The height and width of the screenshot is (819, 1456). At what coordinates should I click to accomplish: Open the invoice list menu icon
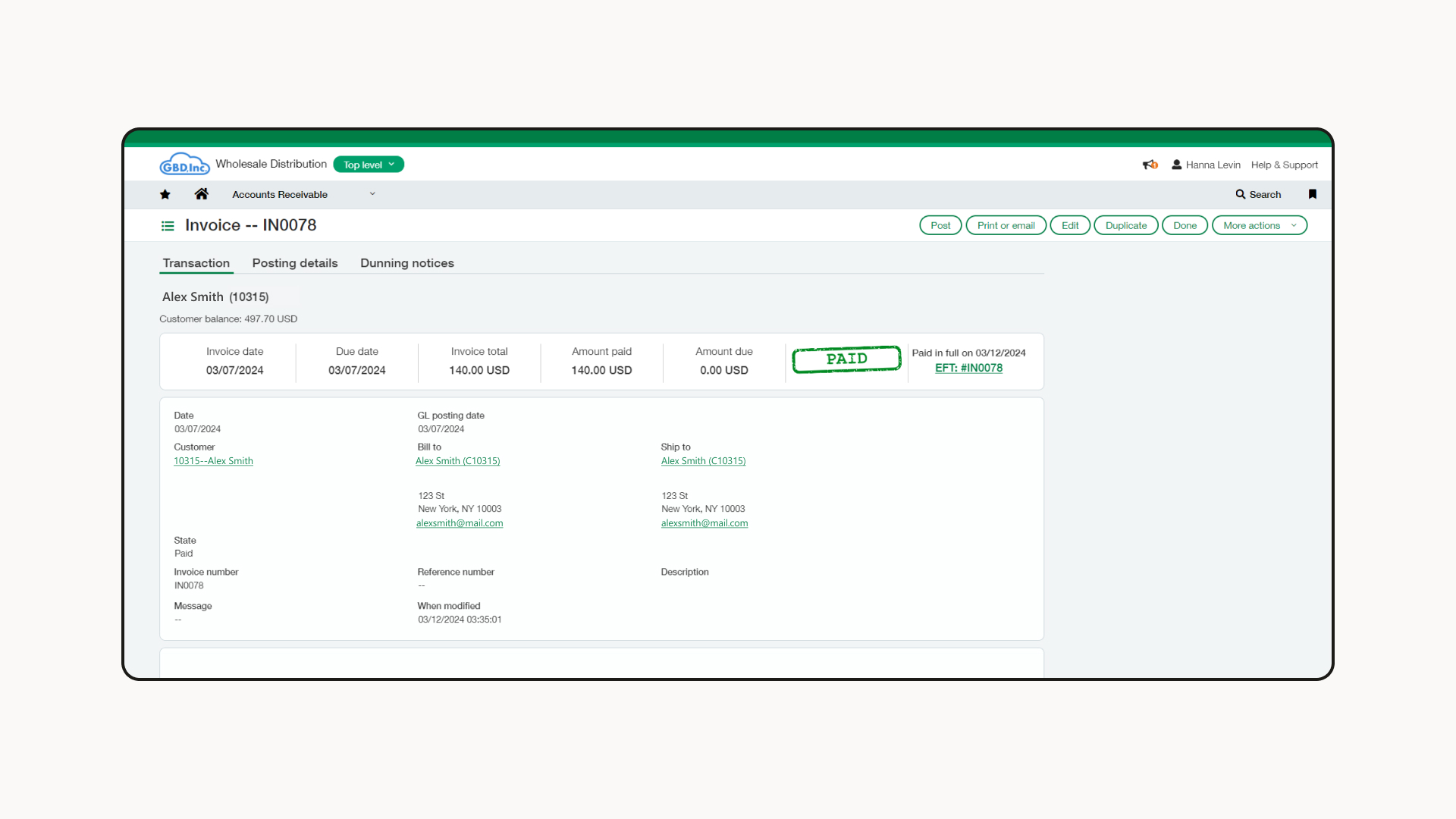coord(168,226)
